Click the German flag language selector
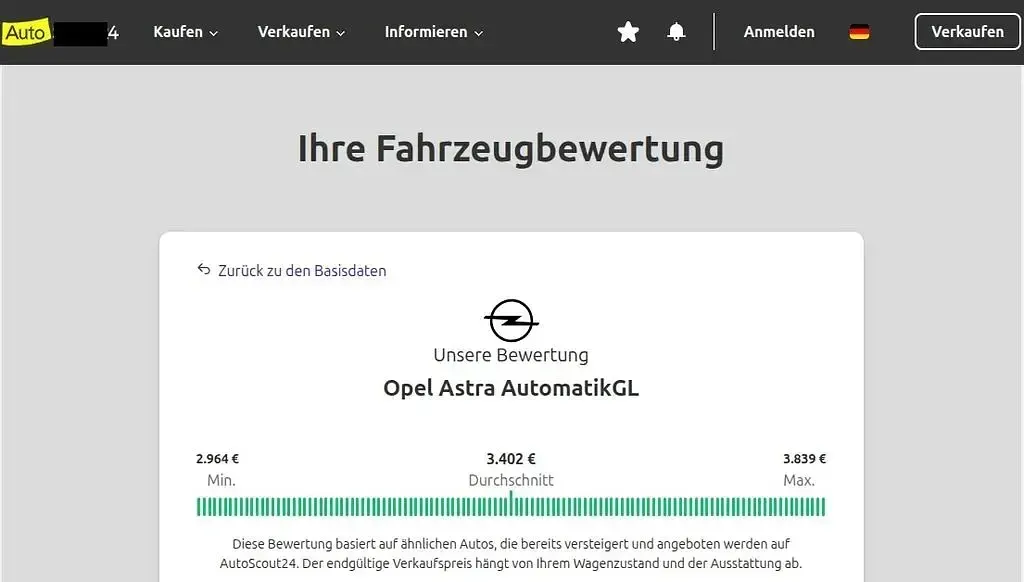 (859, 32)
